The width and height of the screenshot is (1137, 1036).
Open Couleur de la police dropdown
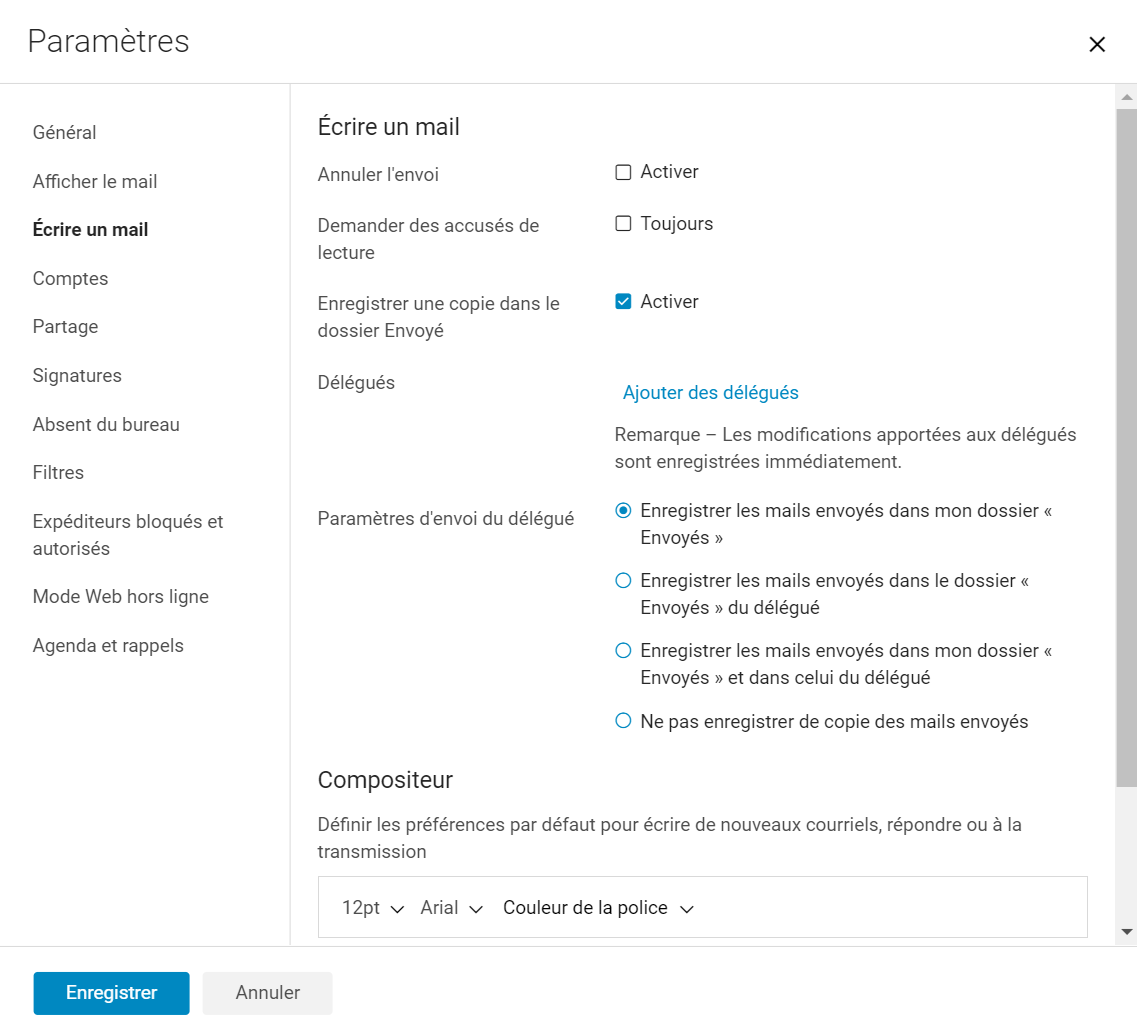point(598,908)
